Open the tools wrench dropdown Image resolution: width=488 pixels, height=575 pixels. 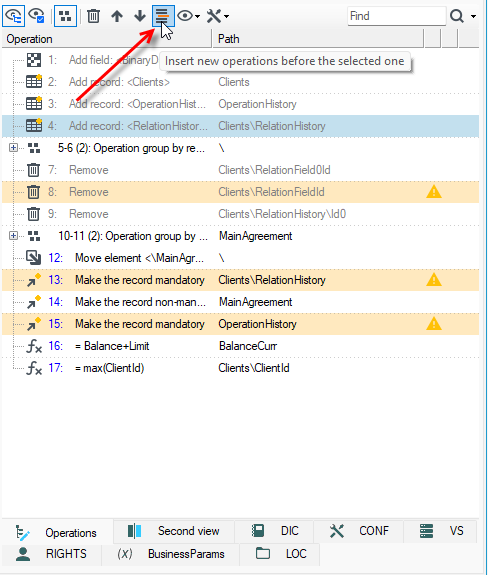click(x=218, y=16)
